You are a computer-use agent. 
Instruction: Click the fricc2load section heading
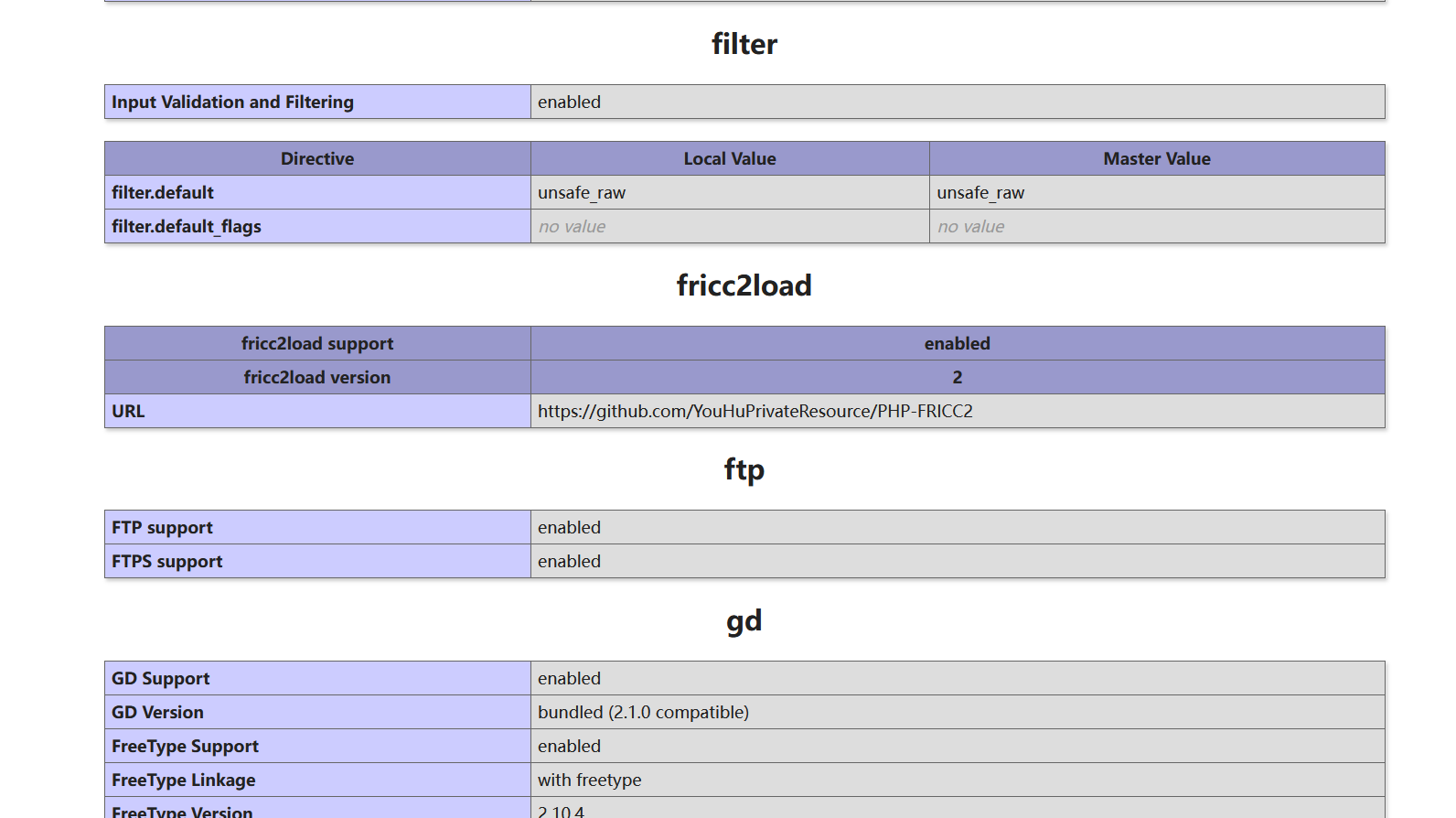tap(744, 285)
